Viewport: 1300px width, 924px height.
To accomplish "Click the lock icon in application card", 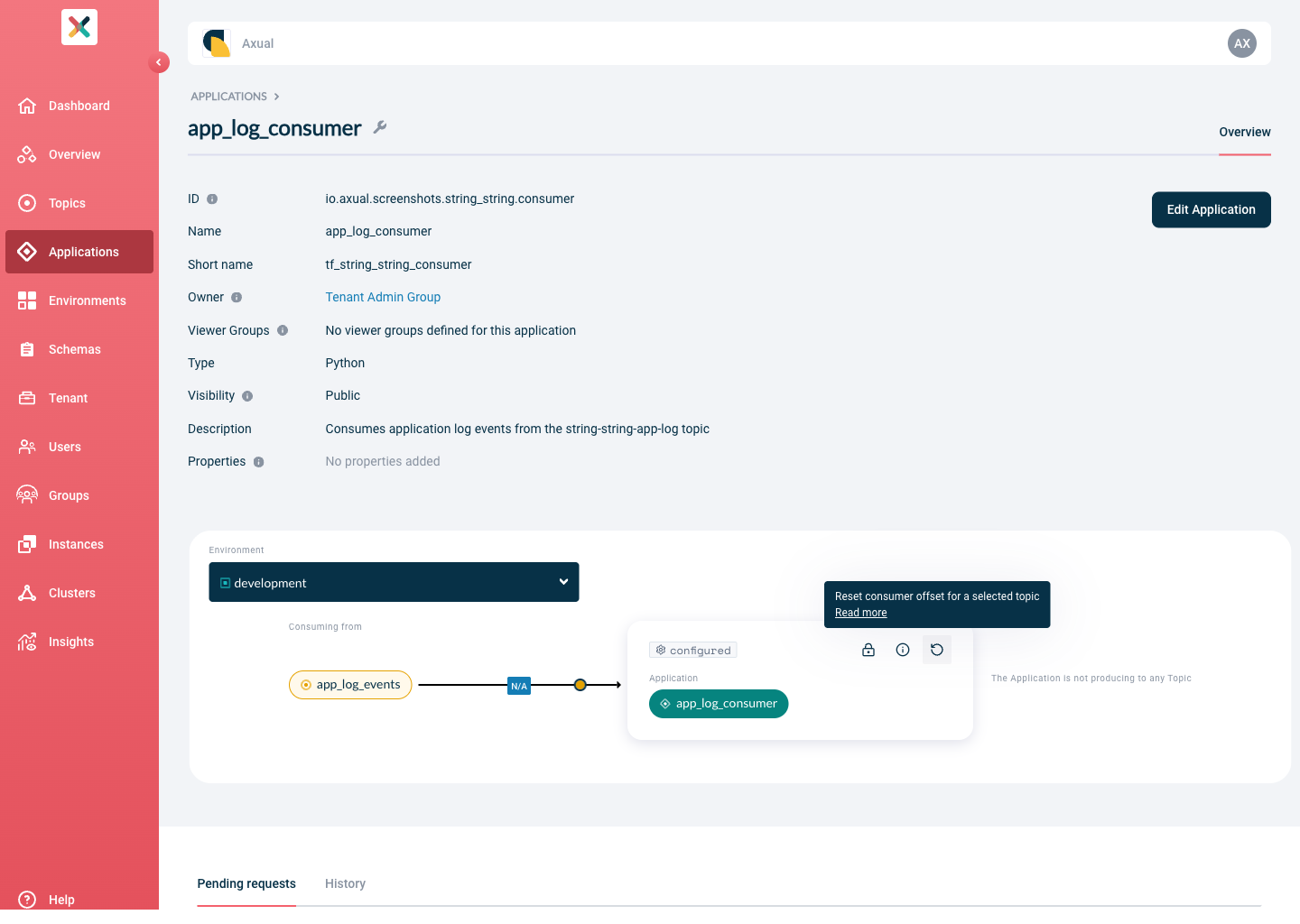I will [868, 650].
